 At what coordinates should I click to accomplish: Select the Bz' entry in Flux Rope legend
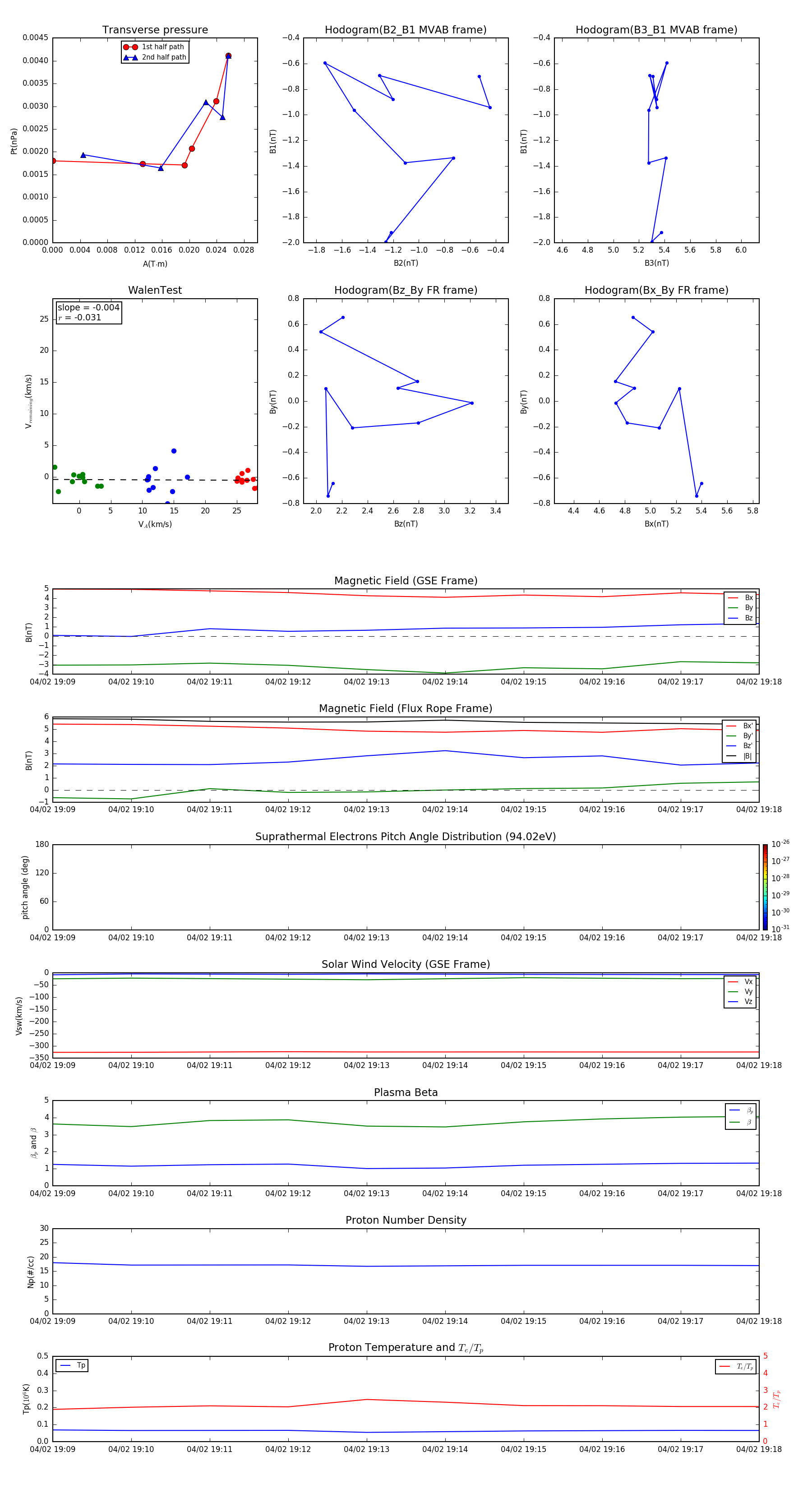click(x=740, y=746)
